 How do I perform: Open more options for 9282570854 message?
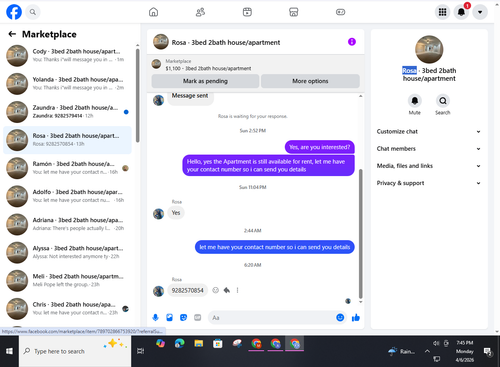pos(237,290)
